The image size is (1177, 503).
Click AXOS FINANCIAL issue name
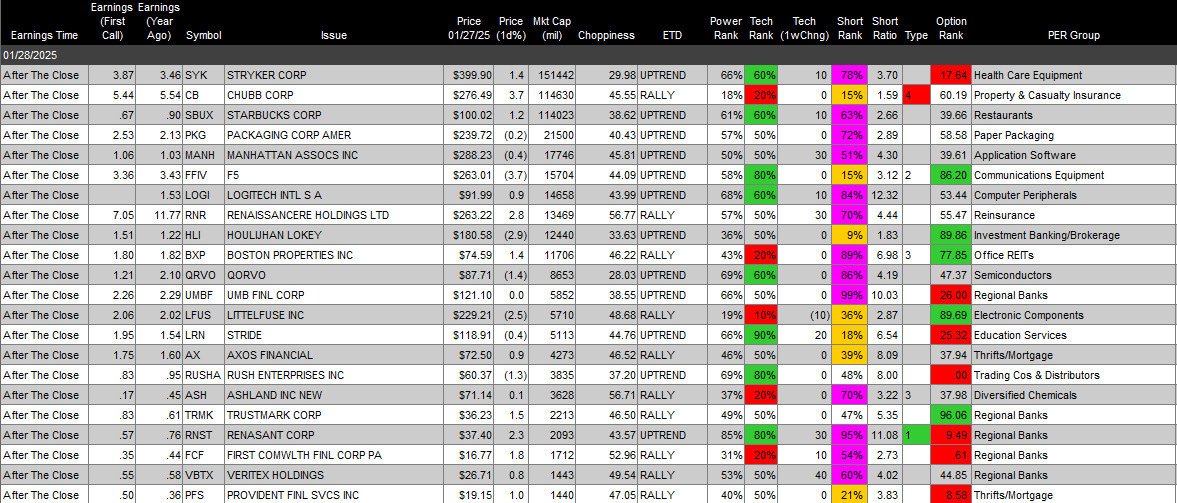(x=269, y=355)
